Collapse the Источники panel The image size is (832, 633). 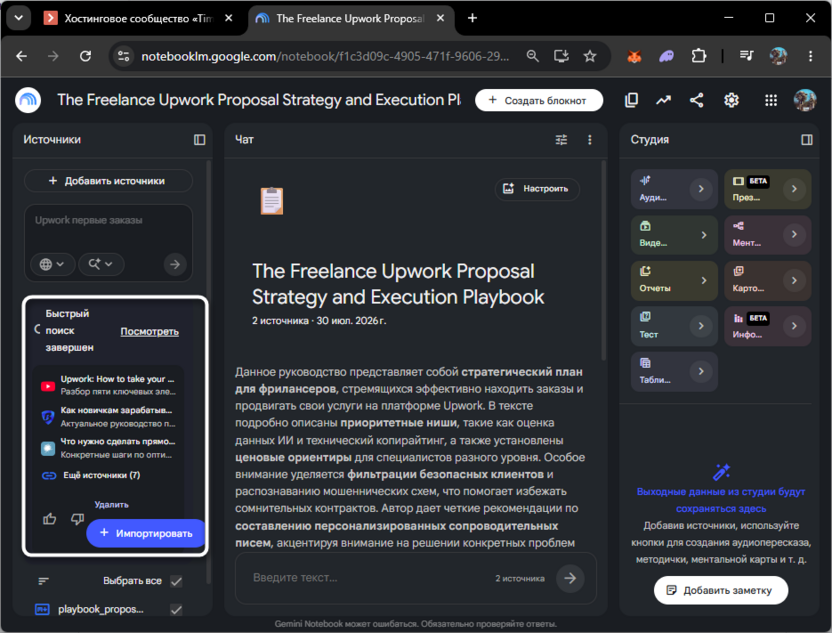pyautogui.click(x=200, y=140)
